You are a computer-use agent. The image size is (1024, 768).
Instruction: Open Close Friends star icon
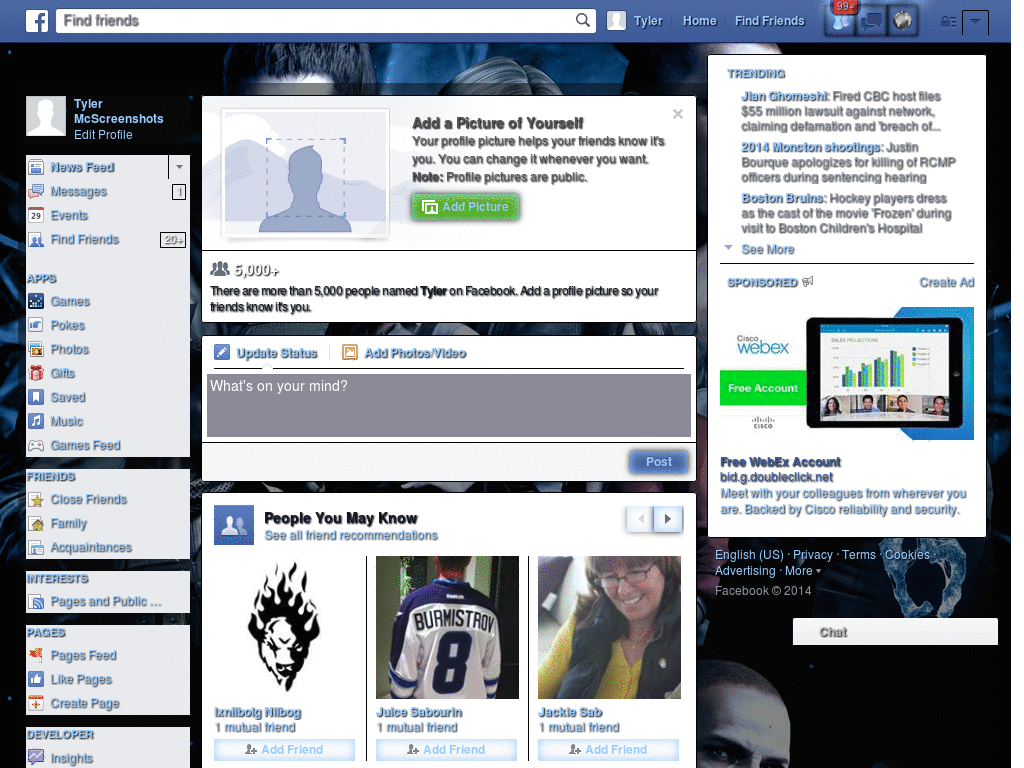(36, 500)
